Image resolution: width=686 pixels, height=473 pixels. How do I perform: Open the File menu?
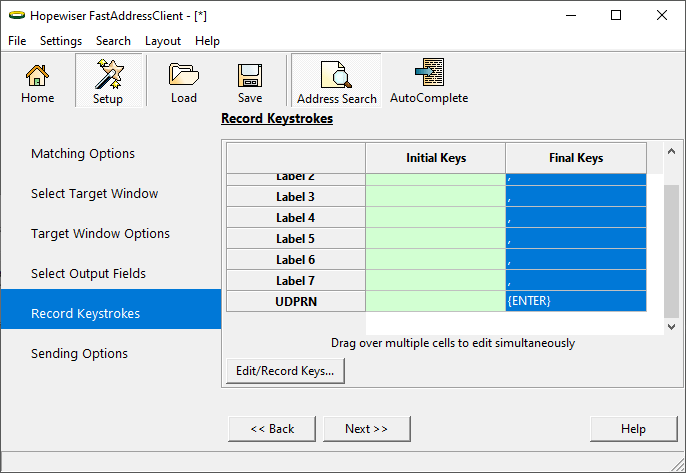pyautogui.click(x=17, y=41)
